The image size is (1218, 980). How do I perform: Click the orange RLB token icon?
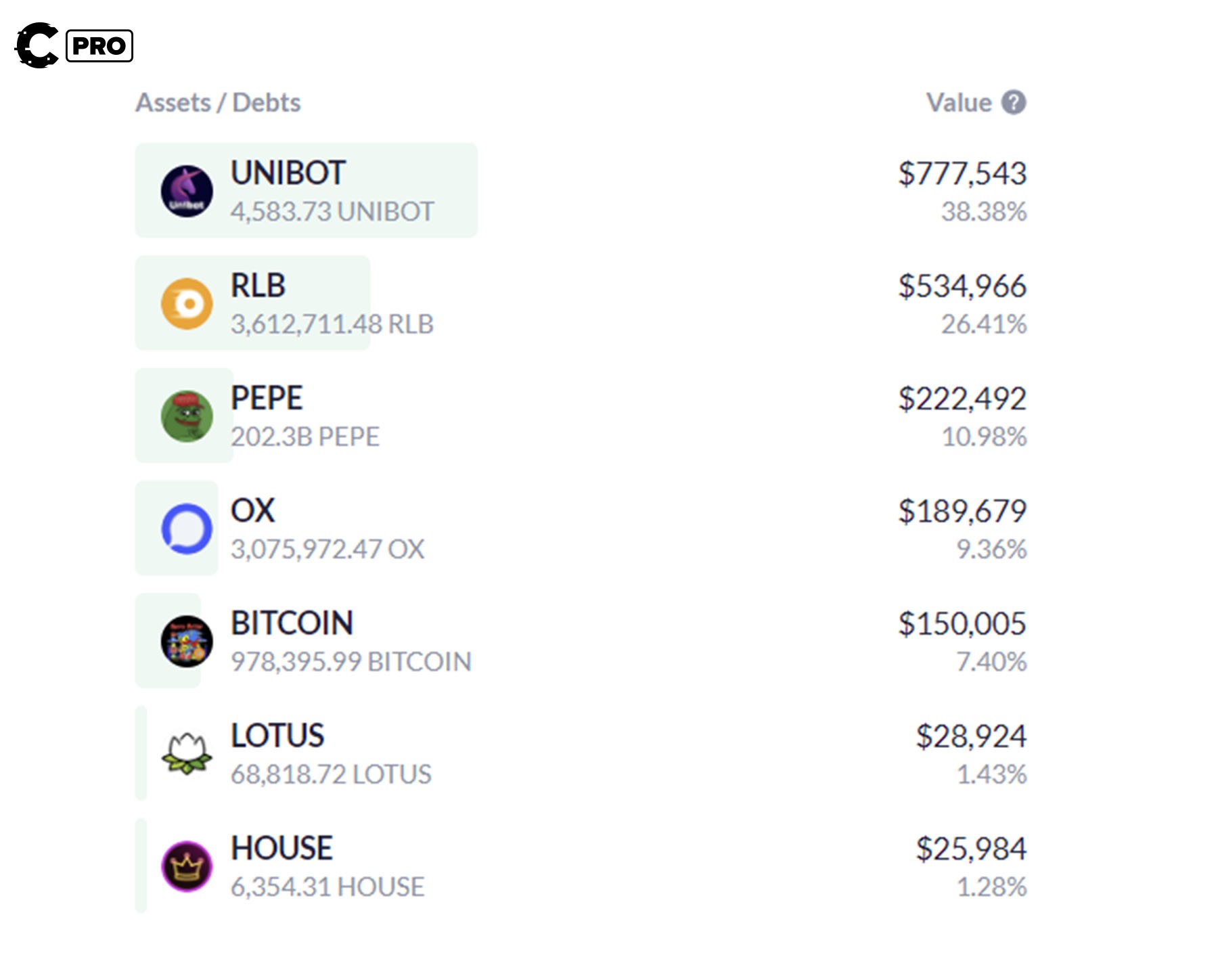[187, 304]
